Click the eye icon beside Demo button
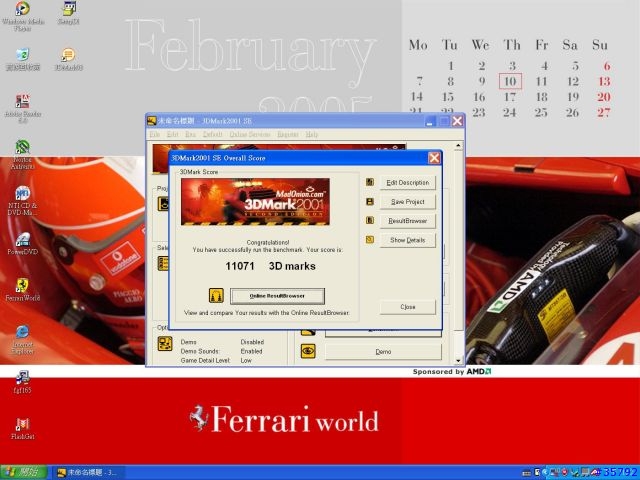 tap(308, 351)
